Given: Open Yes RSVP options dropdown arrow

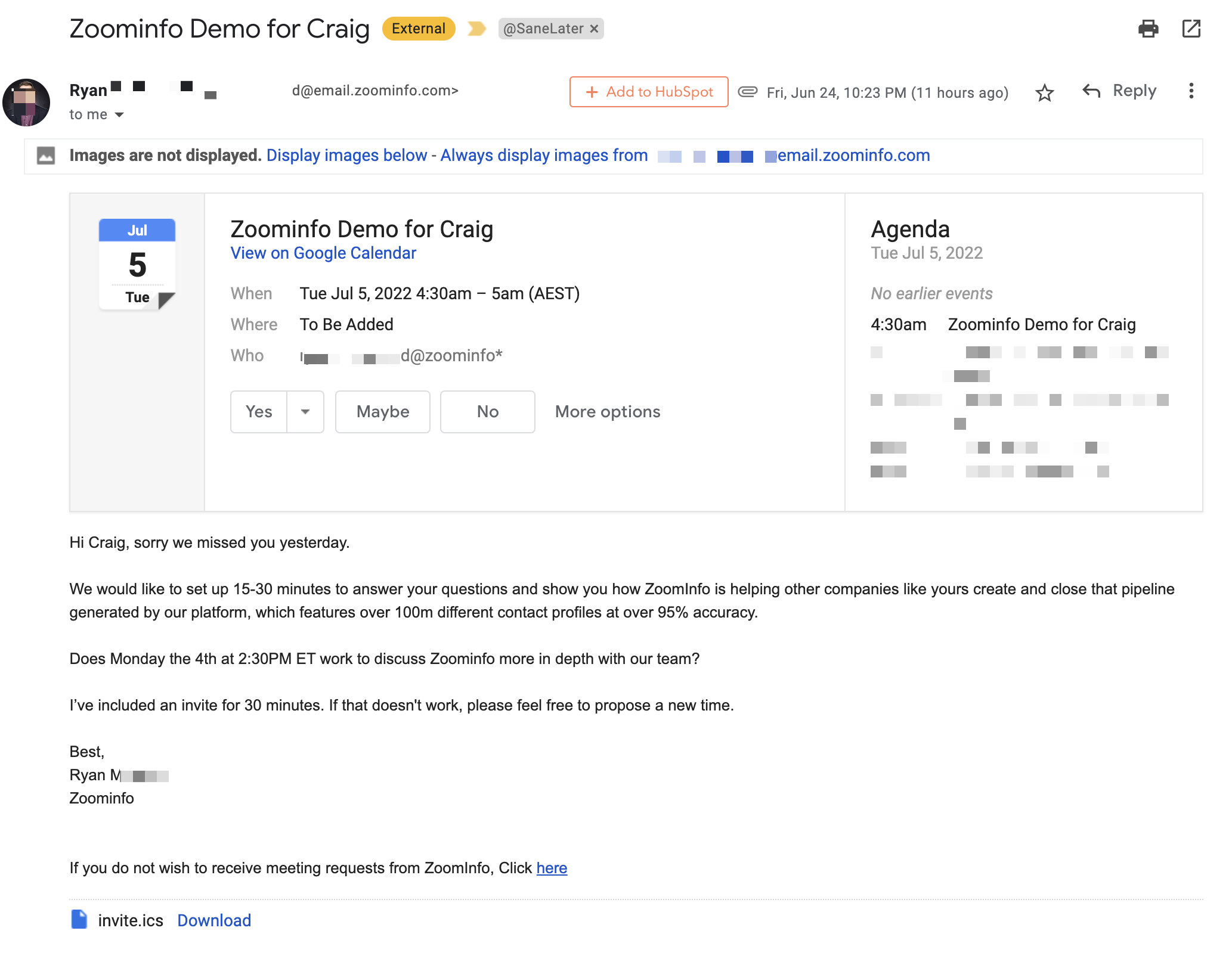Looking at the screenshot, I should [305, 412].
